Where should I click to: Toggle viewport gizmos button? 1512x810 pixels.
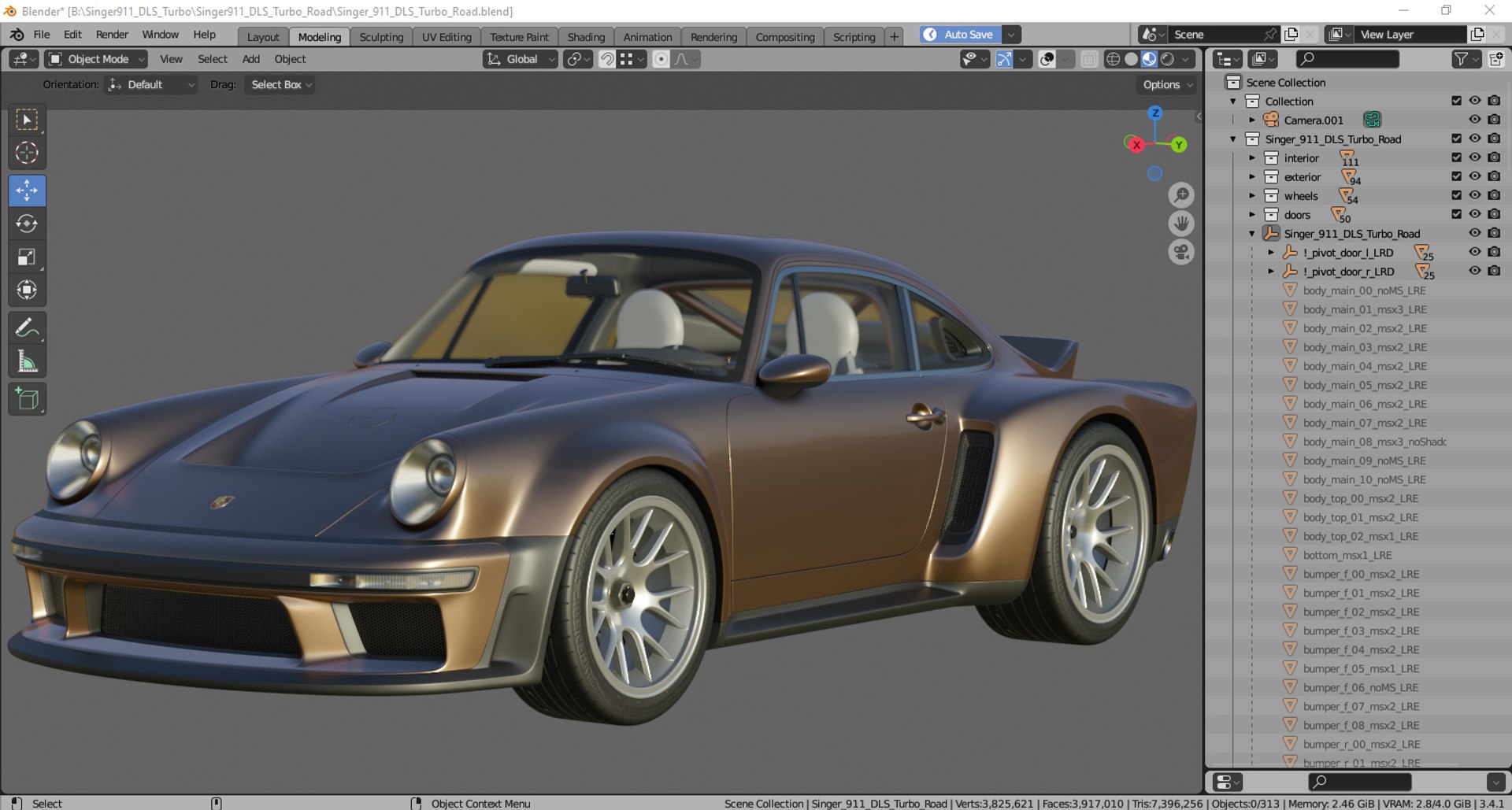1004,59
